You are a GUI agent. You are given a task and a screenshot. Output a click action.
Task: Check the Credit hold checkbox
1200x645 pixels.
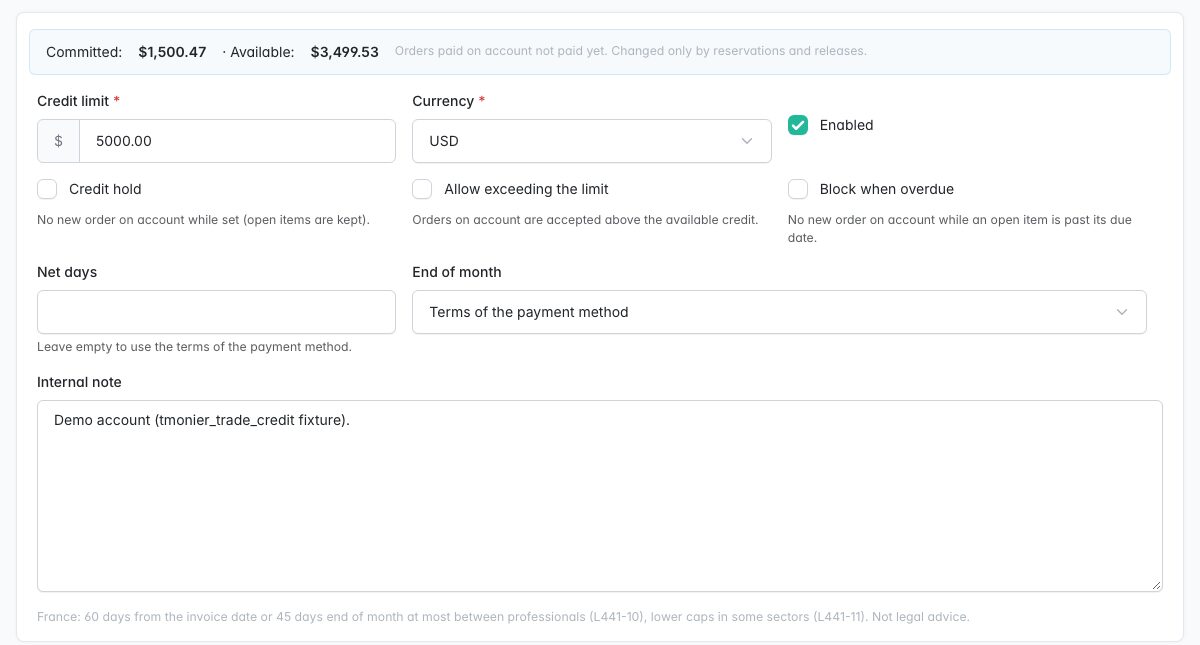[47, 189]
